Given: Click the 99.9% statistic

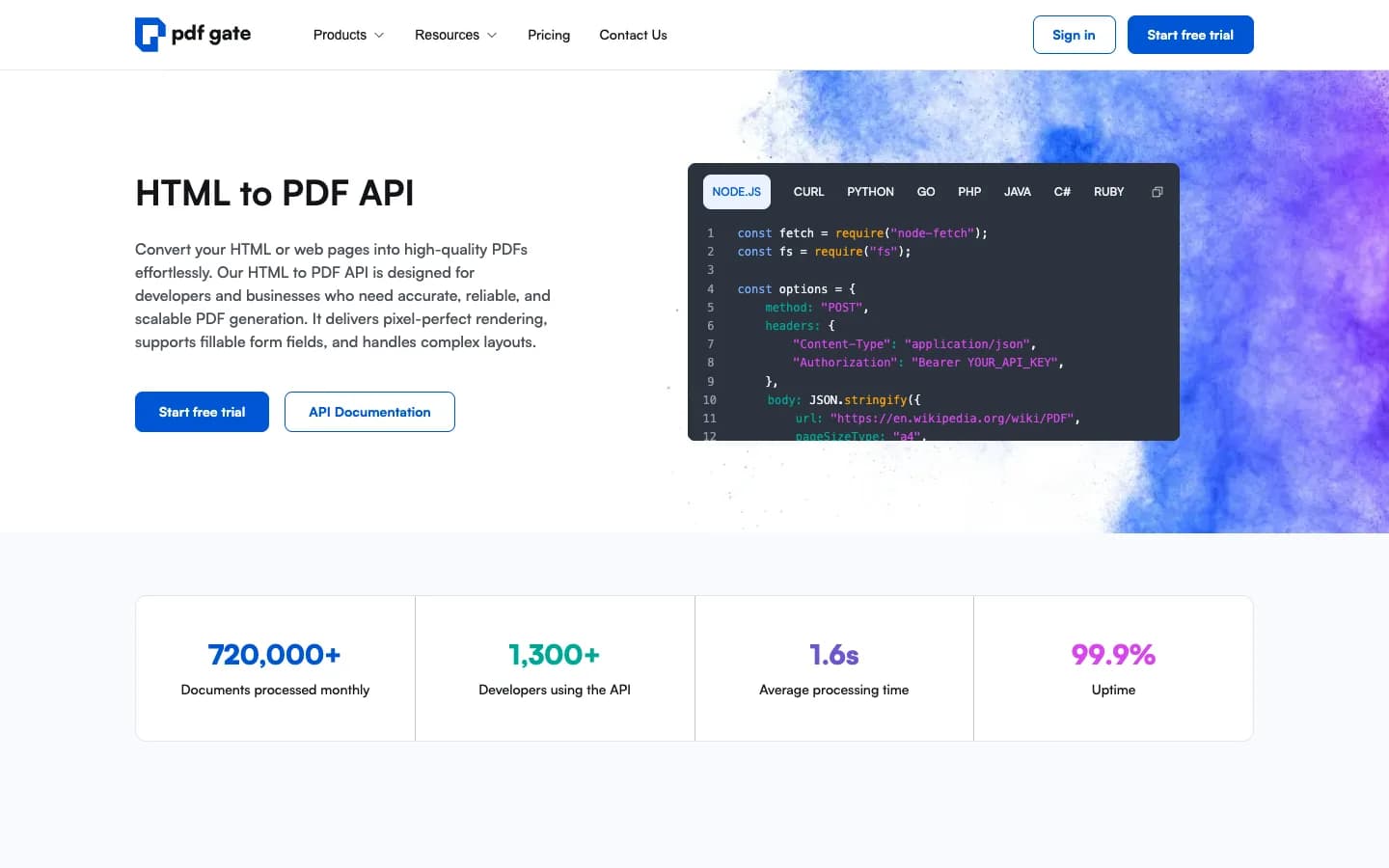Looking at the screenshot, I should [x=1113, y=655].
